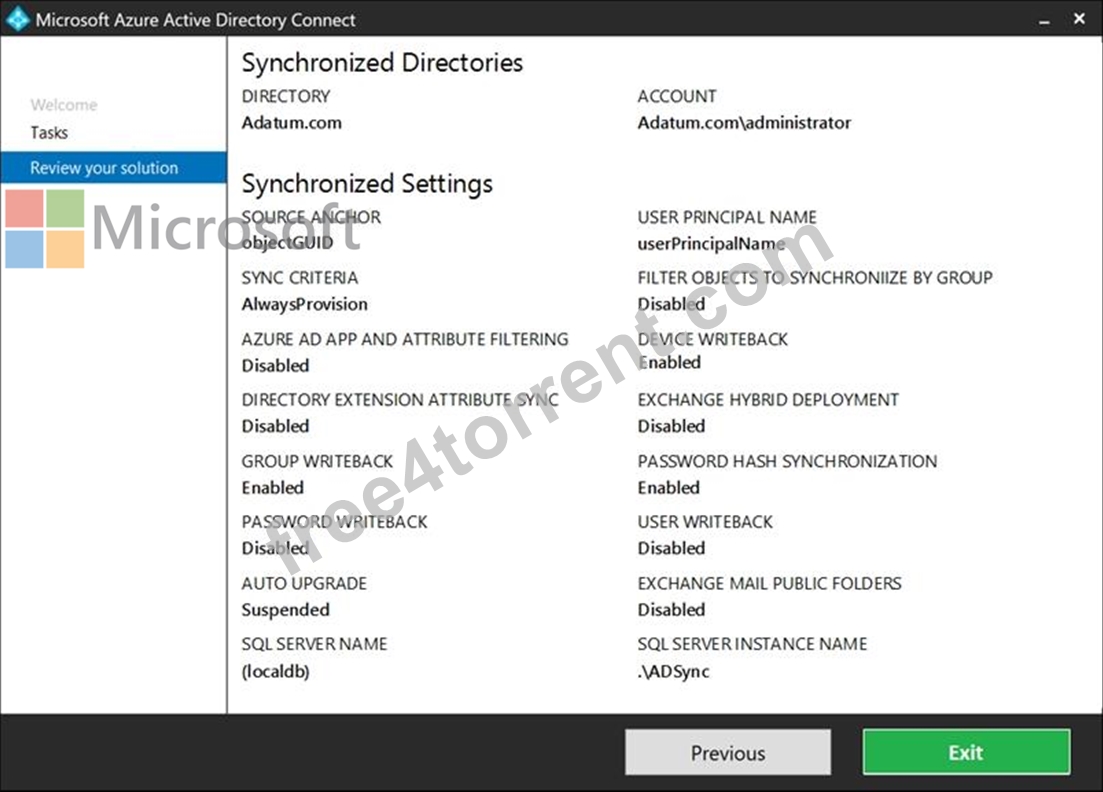Click the EXCHANGE HYBRID DEPLOYMENT label
Viewport: 1103px width, 792px height.
769,400
